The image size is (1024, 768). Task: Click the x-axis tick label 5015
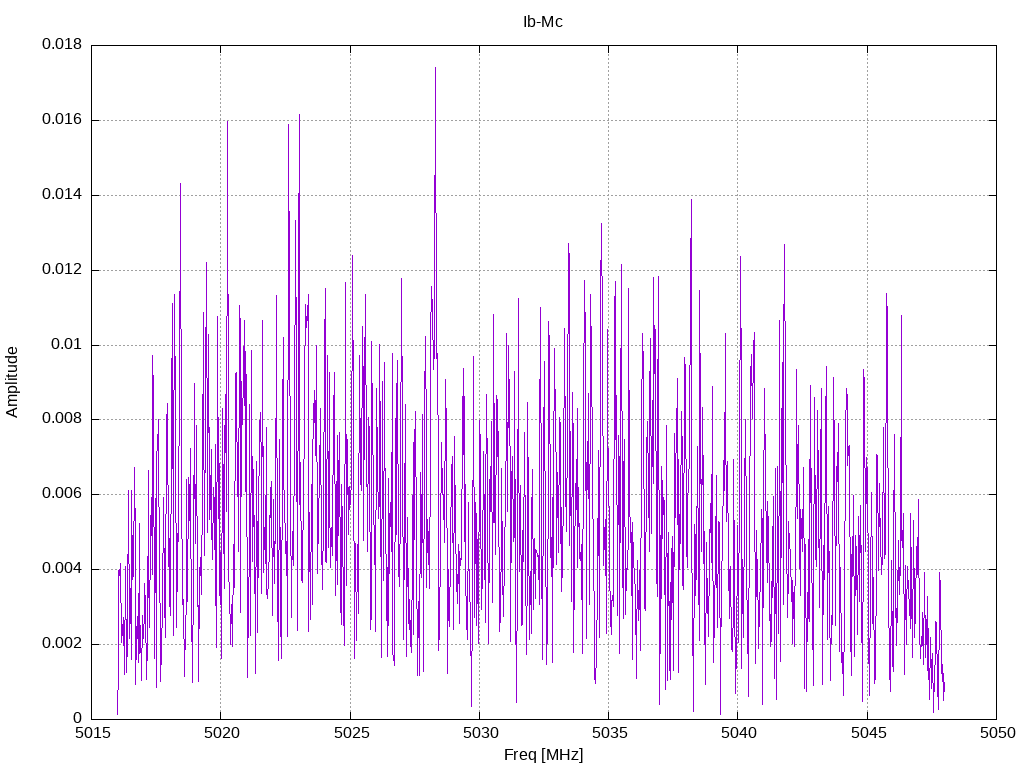[x=92, y=733]
